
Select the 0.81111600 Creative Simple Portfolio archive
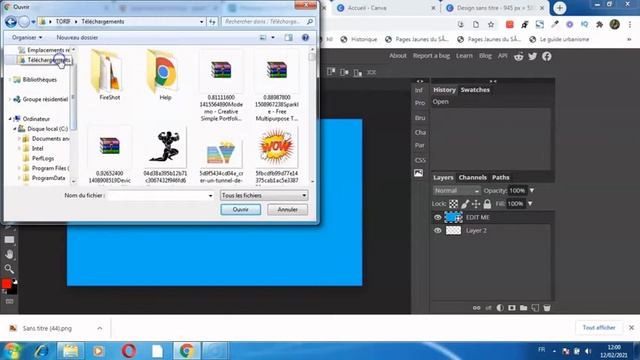(221, 86)
